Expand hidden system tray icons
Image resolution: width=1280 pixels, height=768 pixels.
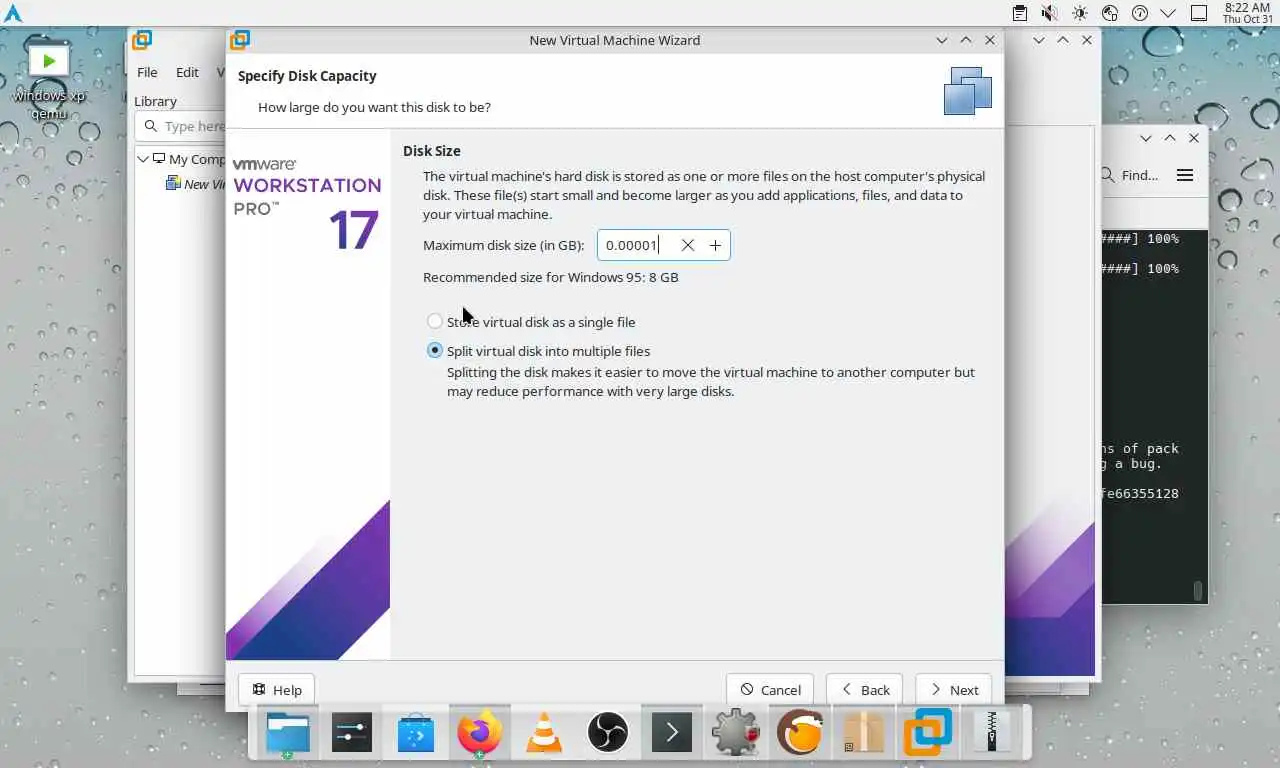tap(1167, 13)
